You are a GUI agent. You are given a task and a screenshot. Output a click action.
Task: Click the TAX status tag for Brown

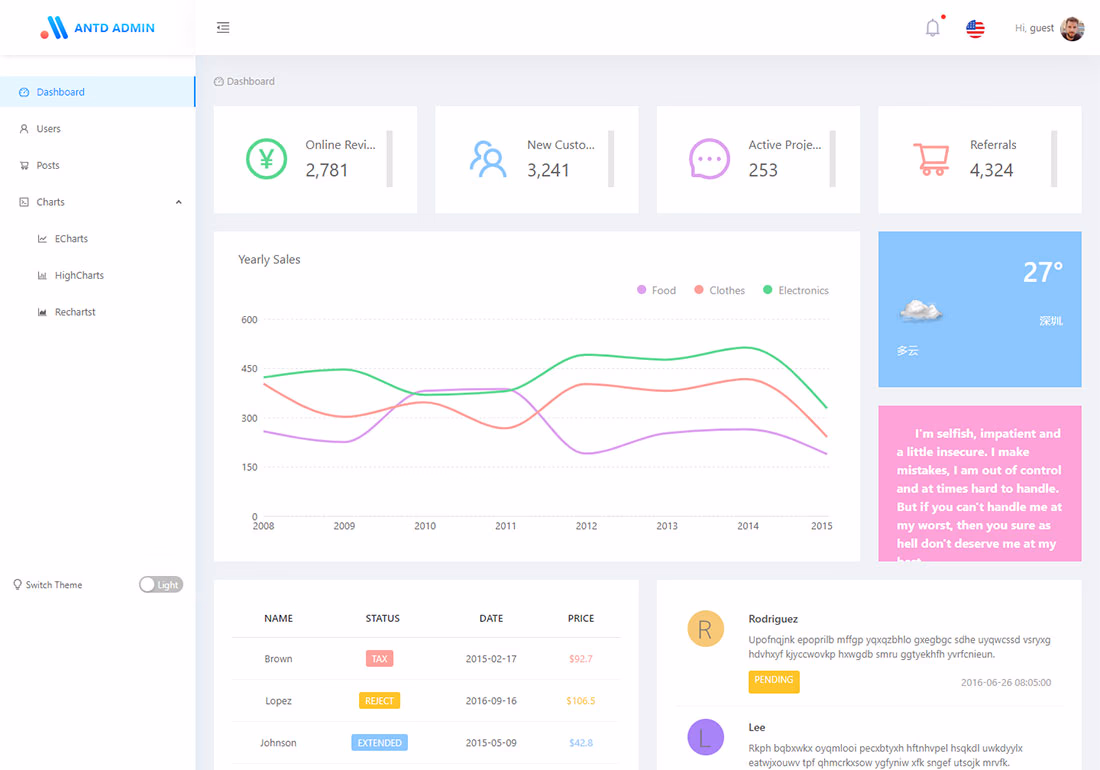coord(380,658)
